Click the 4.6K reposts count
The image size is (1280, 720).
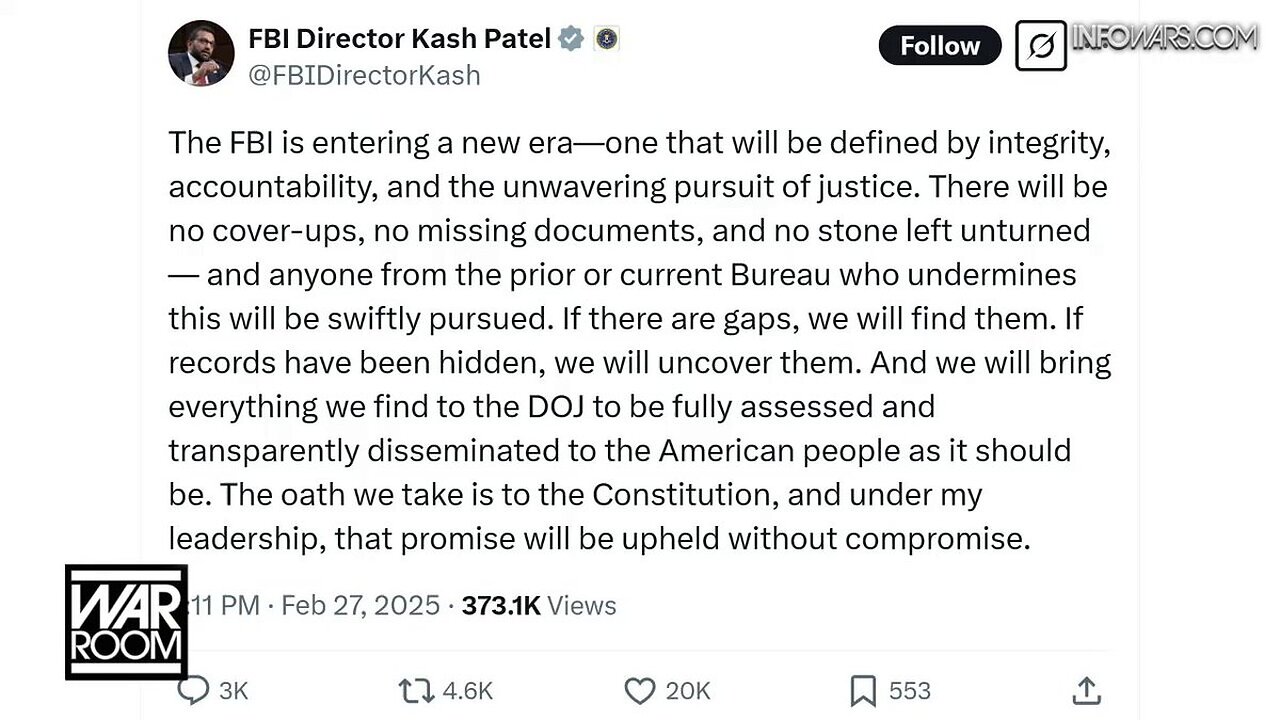(466, 690)
